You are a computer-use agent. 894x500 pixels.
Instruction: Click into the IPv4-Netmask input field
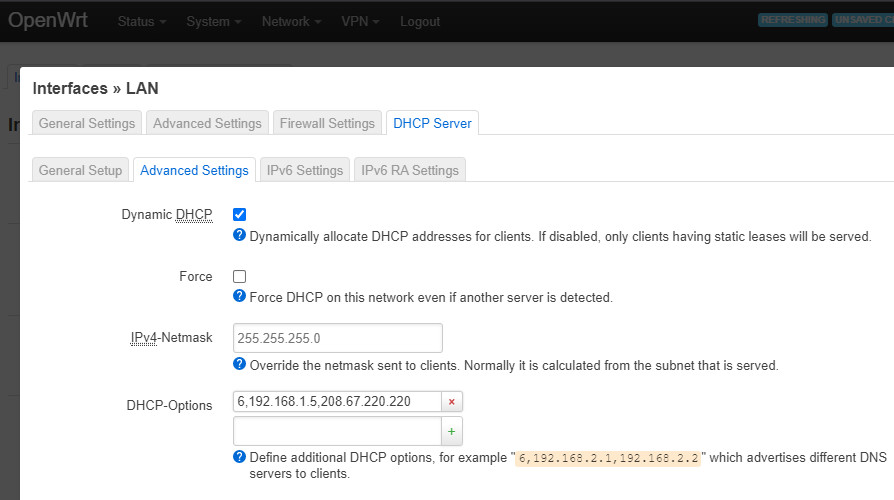tap(337, 338)
